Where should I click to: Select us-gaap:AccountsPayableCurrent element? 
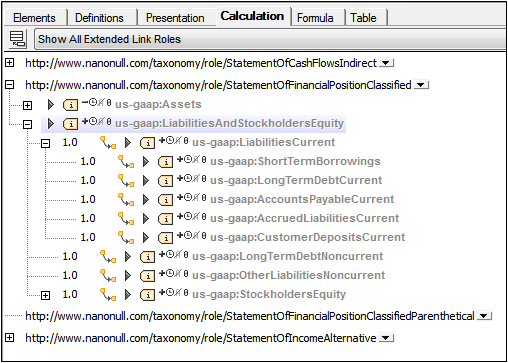(302, 199)
